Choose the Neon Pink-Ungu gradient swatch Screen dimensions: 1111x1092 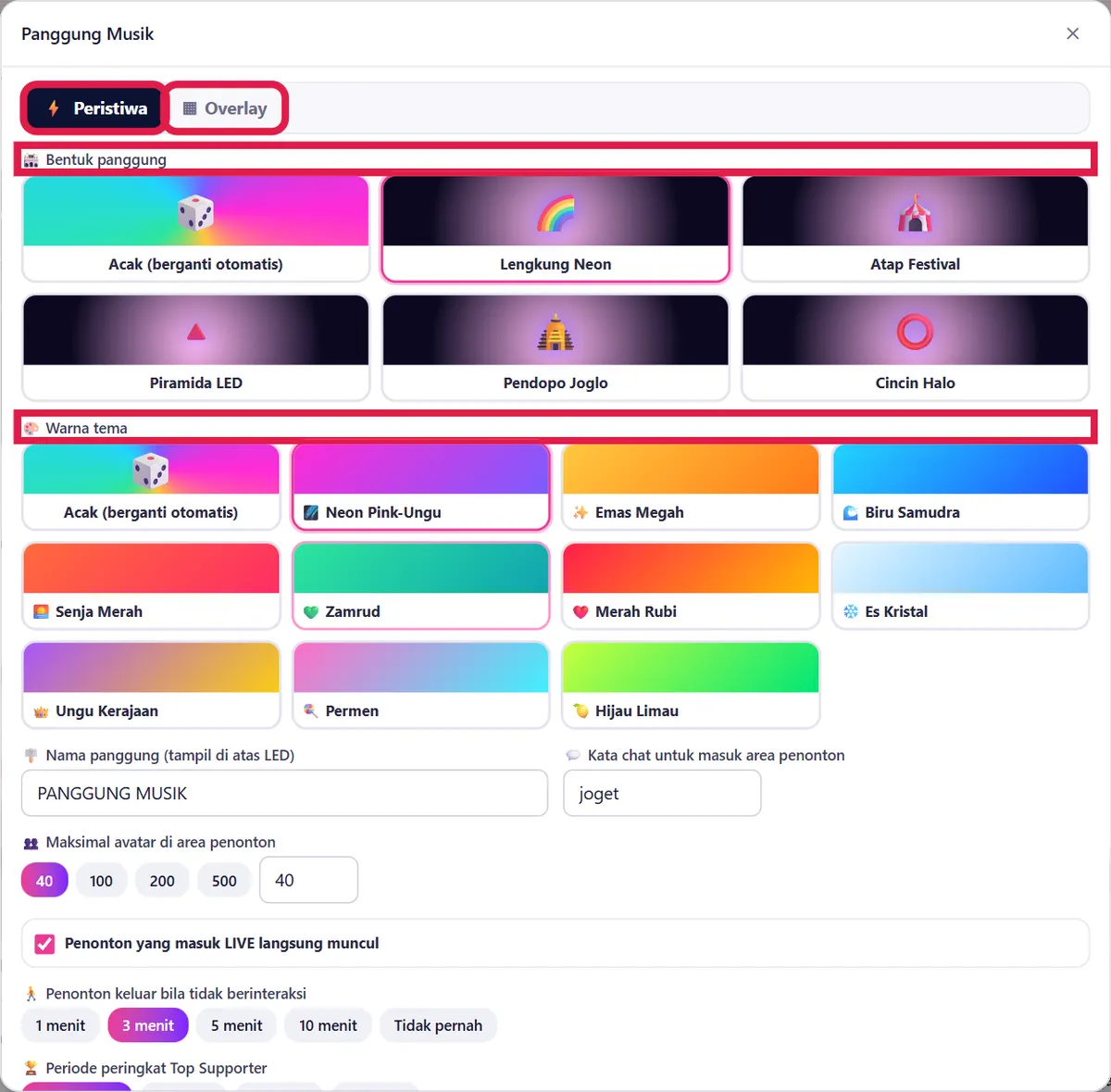coord(421,470)
